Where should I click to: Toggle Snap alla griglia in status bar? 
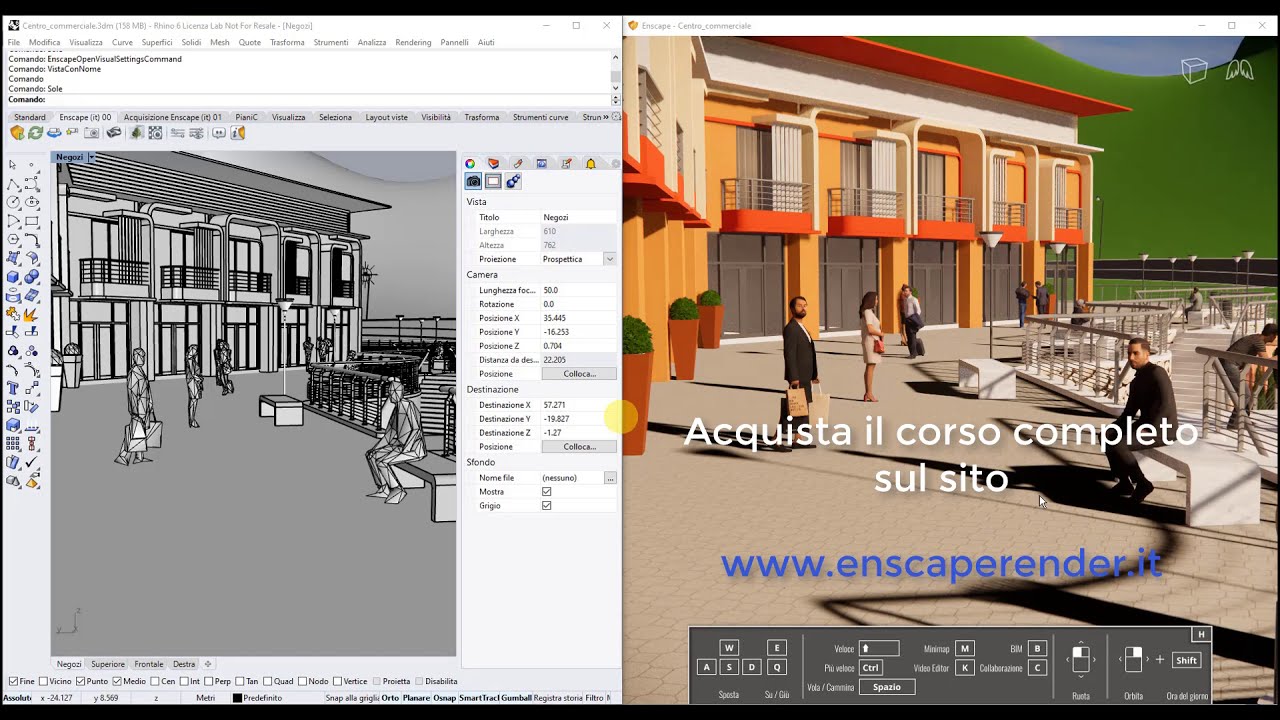[x=352, y=698]
